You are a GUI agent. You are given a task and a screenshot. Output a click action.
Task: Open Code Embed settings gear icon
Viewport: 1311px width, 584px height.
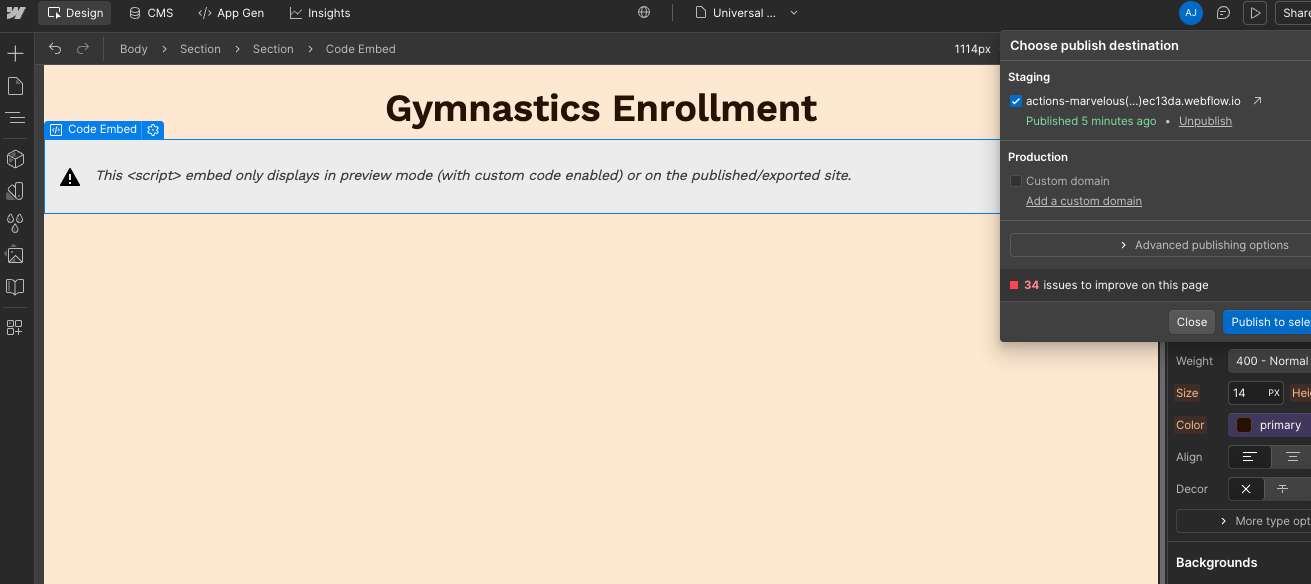coord(153,130)
